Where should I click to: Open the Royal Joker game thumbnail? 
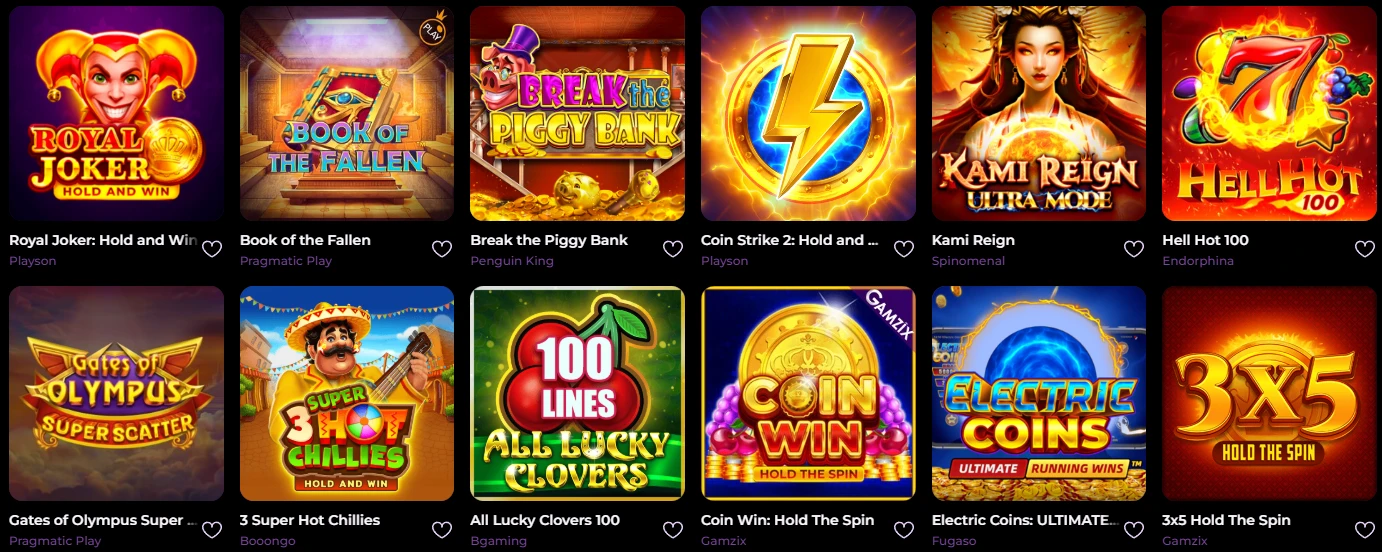click(x=116, y=113)
